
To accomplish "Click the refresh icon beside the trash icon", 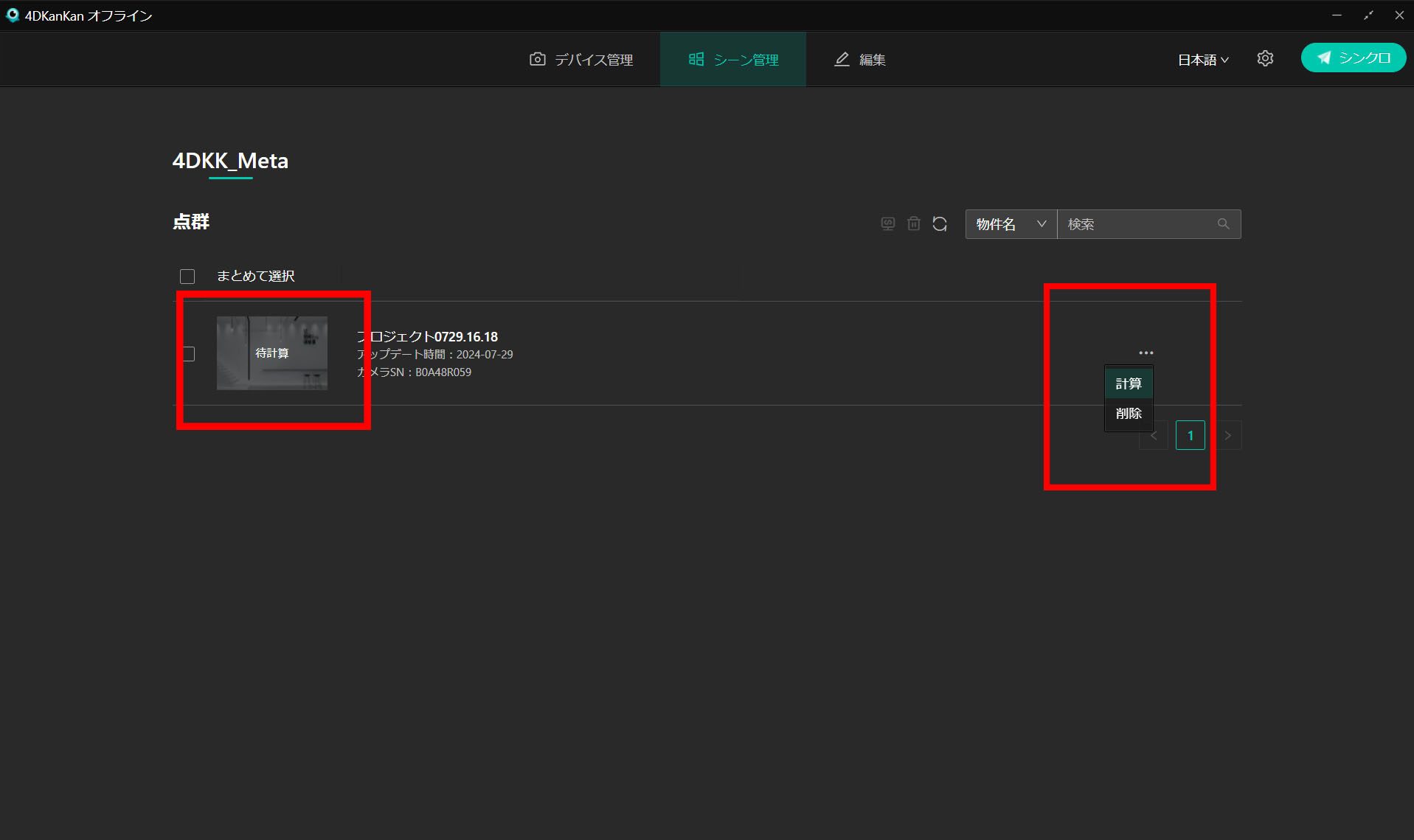I will click(939, 223).
